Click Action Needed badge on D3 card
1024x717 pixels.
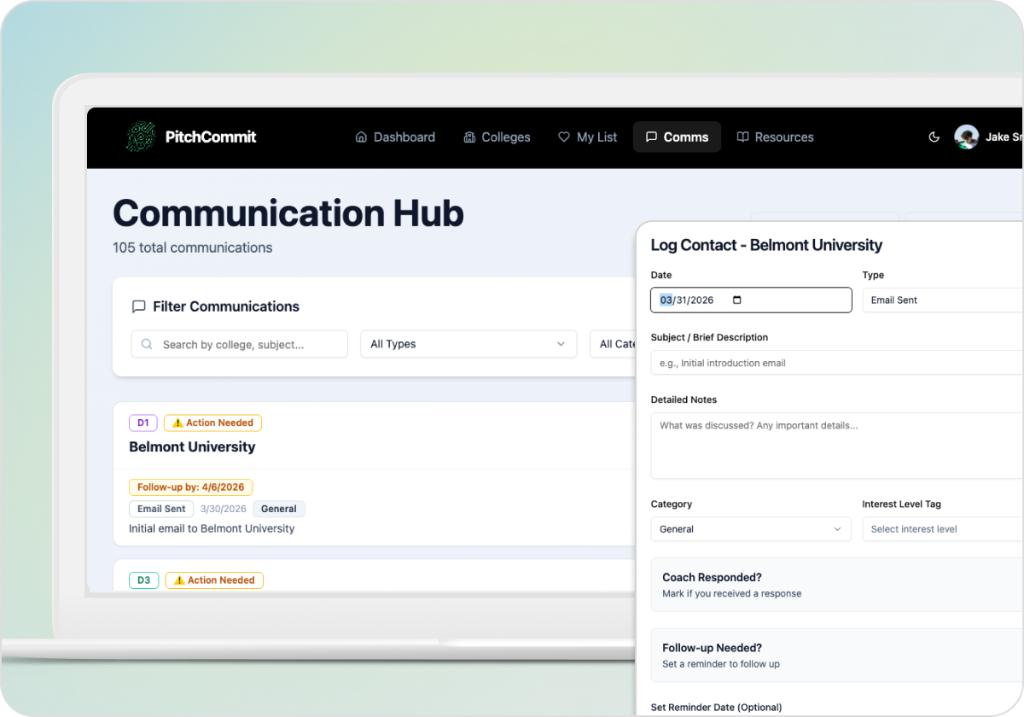pos(214,581)
